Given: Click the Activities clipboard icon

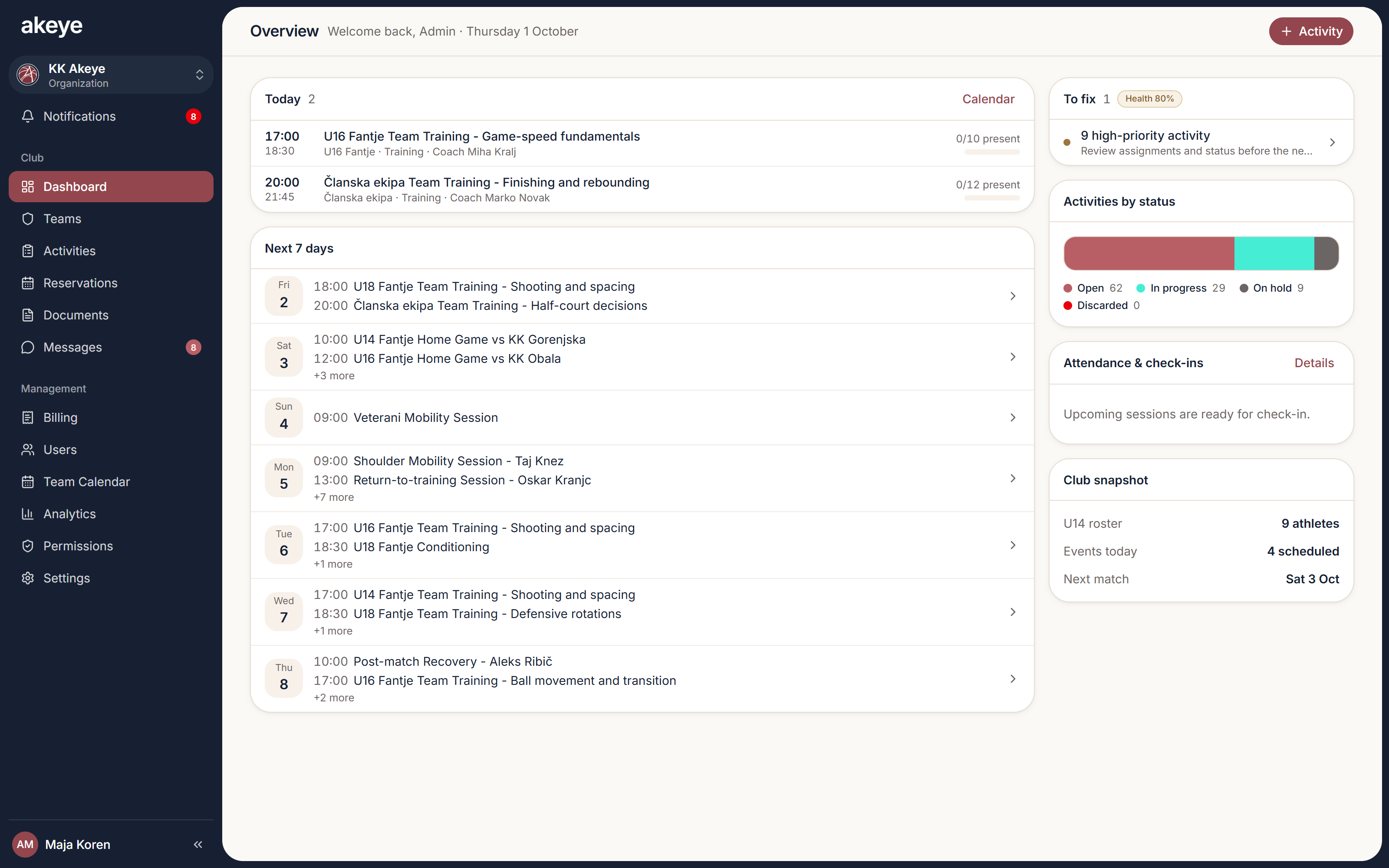Looking at the screenshot, I should (x=27, y=251).
